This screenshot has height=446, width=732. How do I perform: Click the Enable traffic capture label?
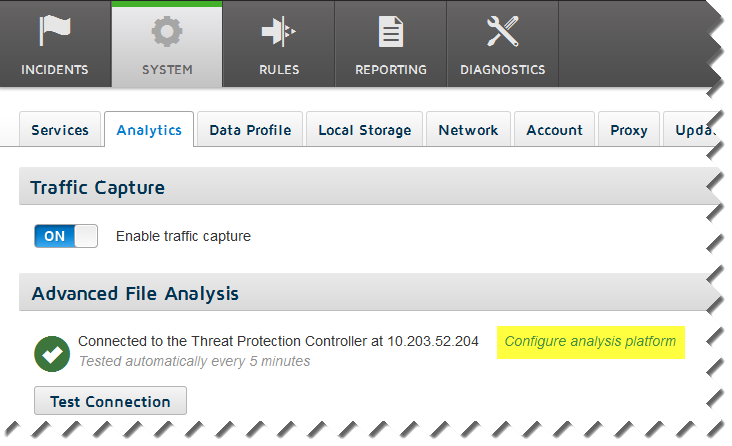[x=183, y=237]
